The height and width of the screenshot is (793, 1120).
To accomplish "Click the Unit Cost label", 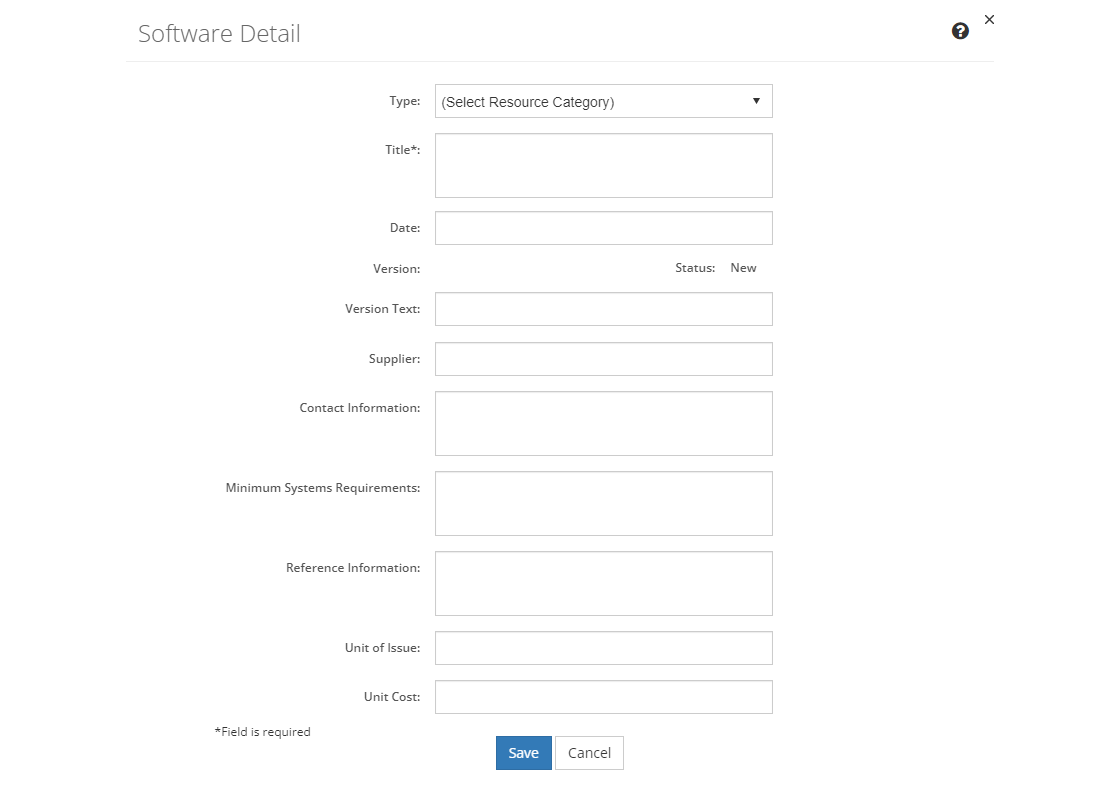I will [392, 697].
